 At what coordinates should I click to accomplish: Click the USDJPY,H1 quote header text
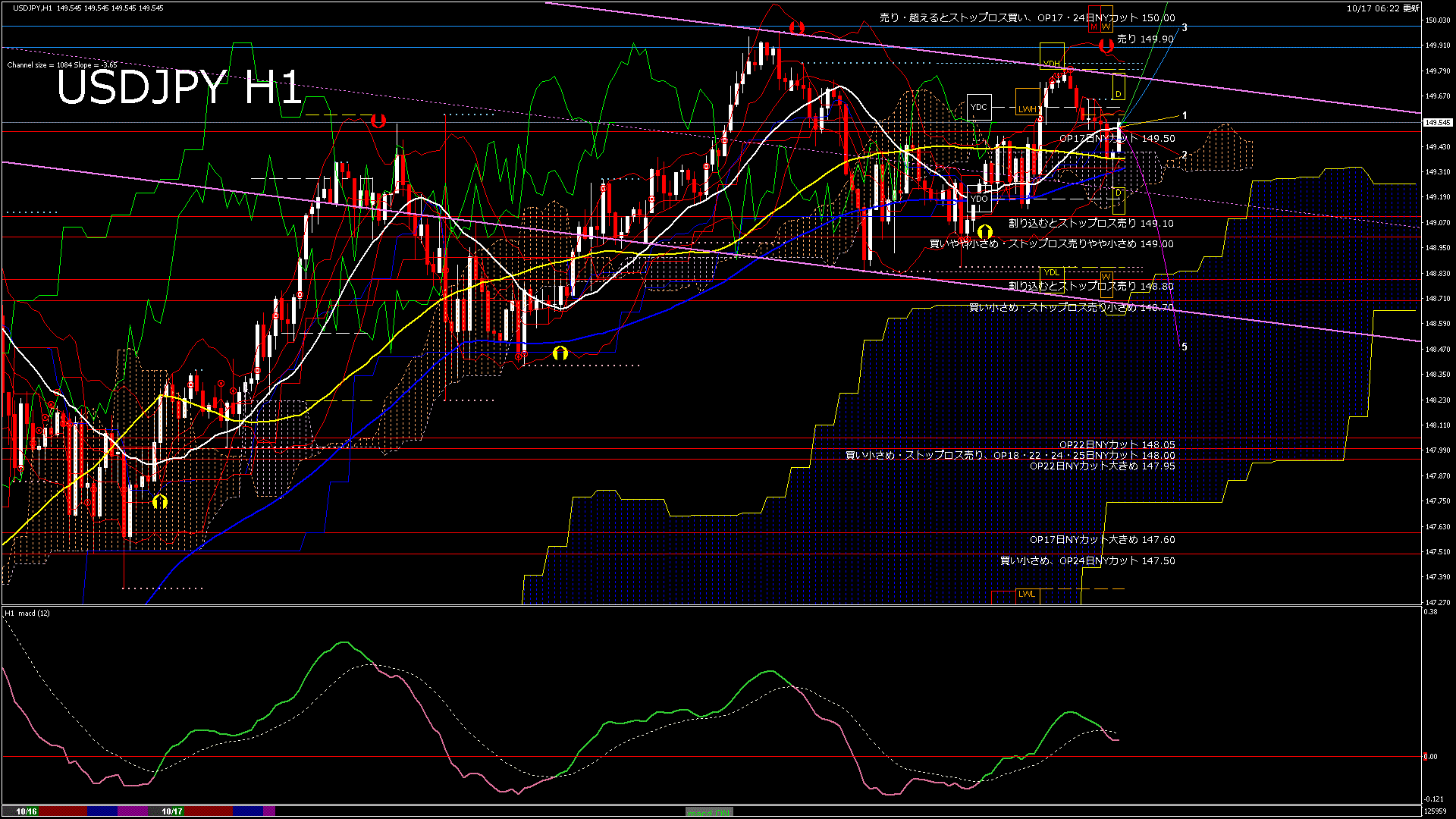[x=88, y=8]
